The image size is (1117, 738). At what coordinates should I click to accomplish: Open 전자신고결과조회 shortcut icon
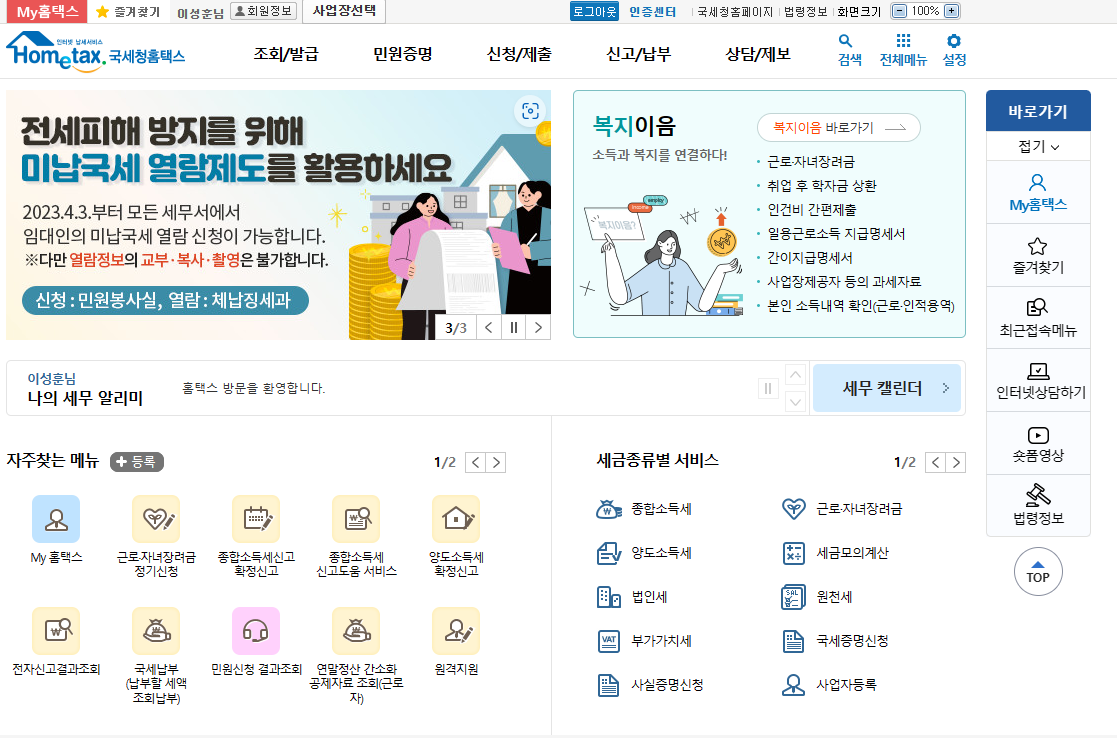pyautogui.click(x=56, y=630)
